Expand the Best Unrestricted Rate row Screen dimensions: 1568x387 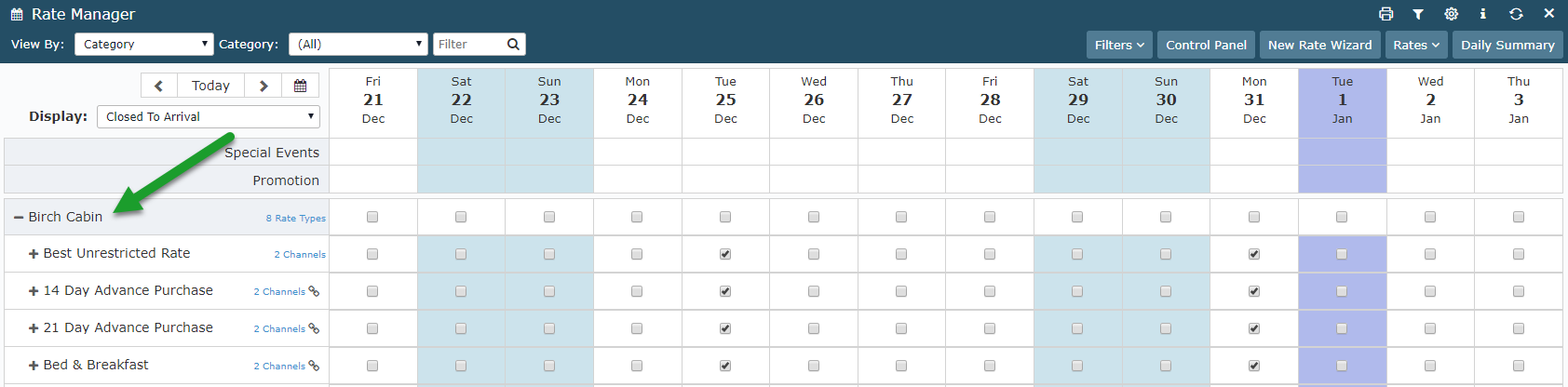34,254
